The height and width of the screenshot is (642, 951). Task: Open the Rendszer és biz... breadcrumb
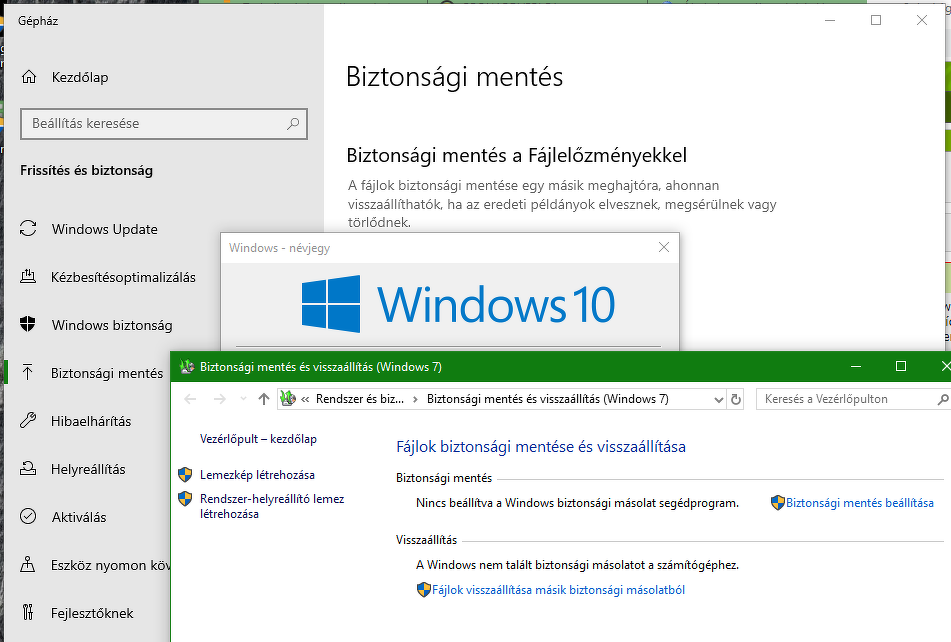(x=360, y=399)
